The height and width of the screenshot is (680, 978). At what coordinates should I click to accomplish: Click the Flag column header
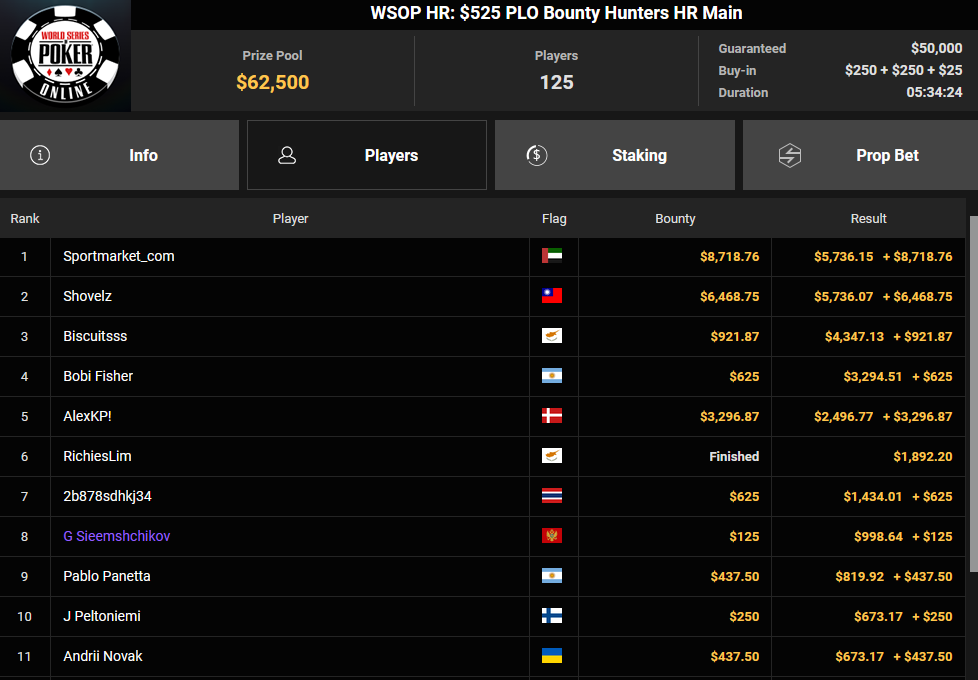coord(554,218)
